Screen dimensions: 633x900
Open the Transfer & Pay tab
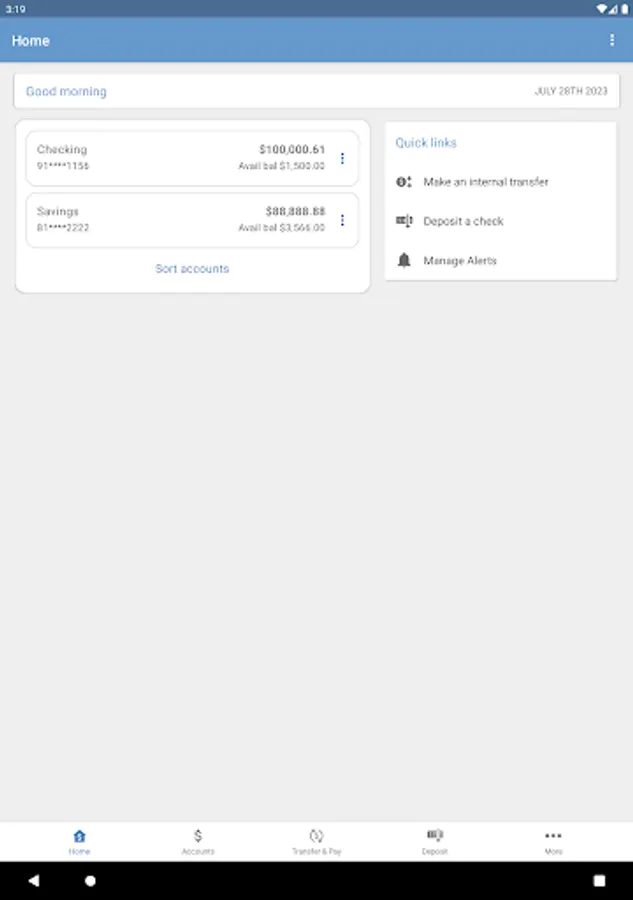tap(316, 841)
